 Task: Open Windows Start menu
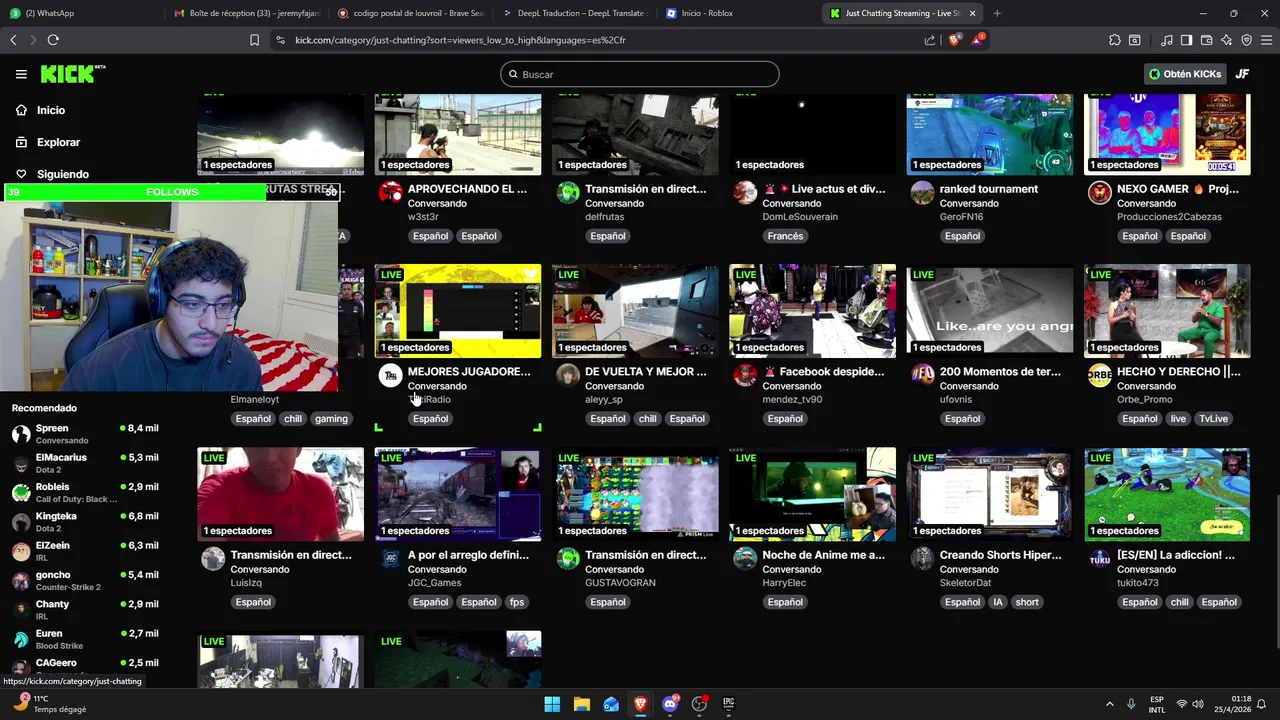[552, 704]
